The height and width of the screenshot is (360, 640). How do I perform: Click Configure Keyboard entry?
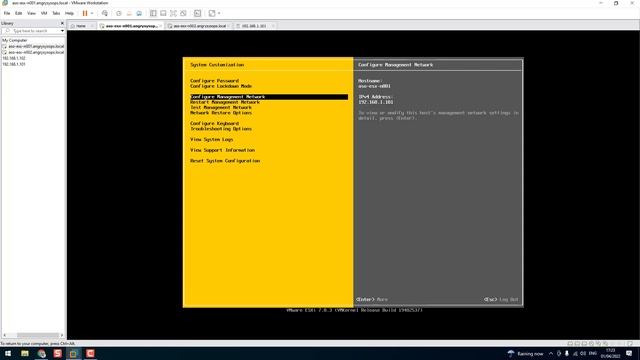tap(214, 123)
